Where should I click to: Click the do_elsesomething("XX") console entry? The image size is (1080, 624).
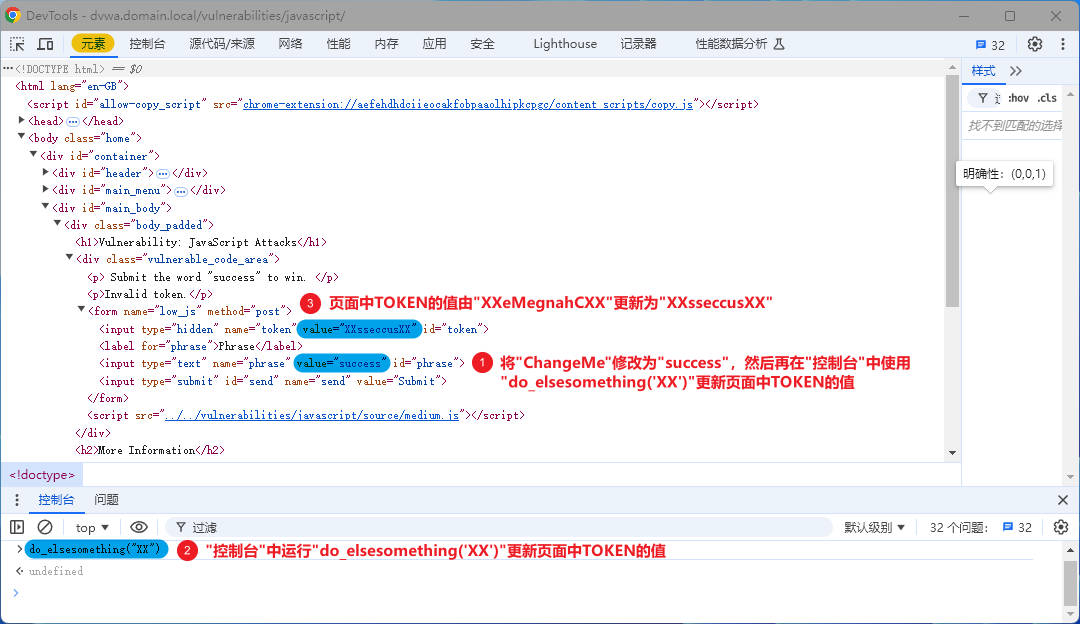[x=96, y=549]
